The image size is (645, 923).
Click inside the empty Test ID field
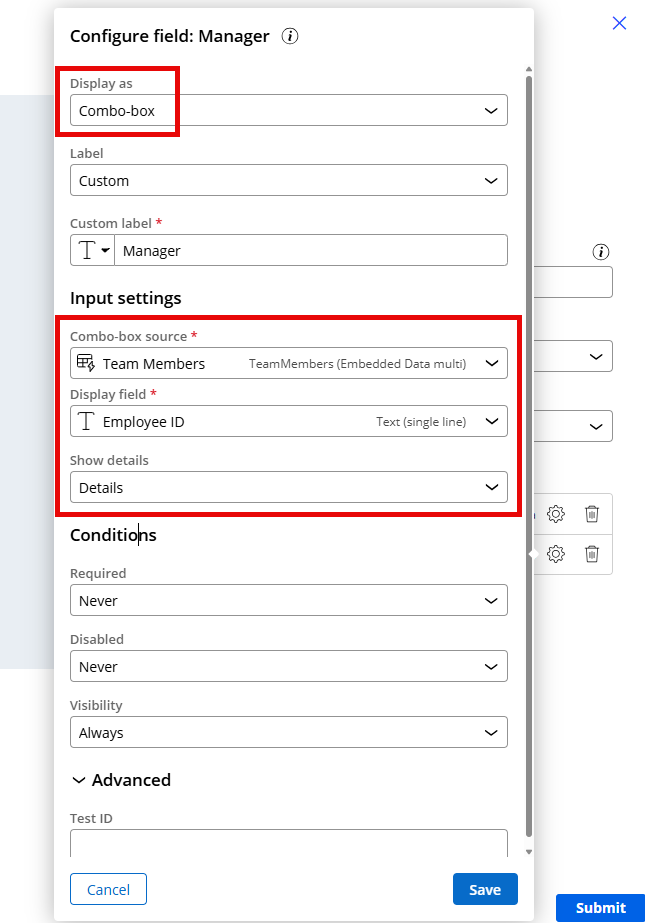click(x=288, y=843)
